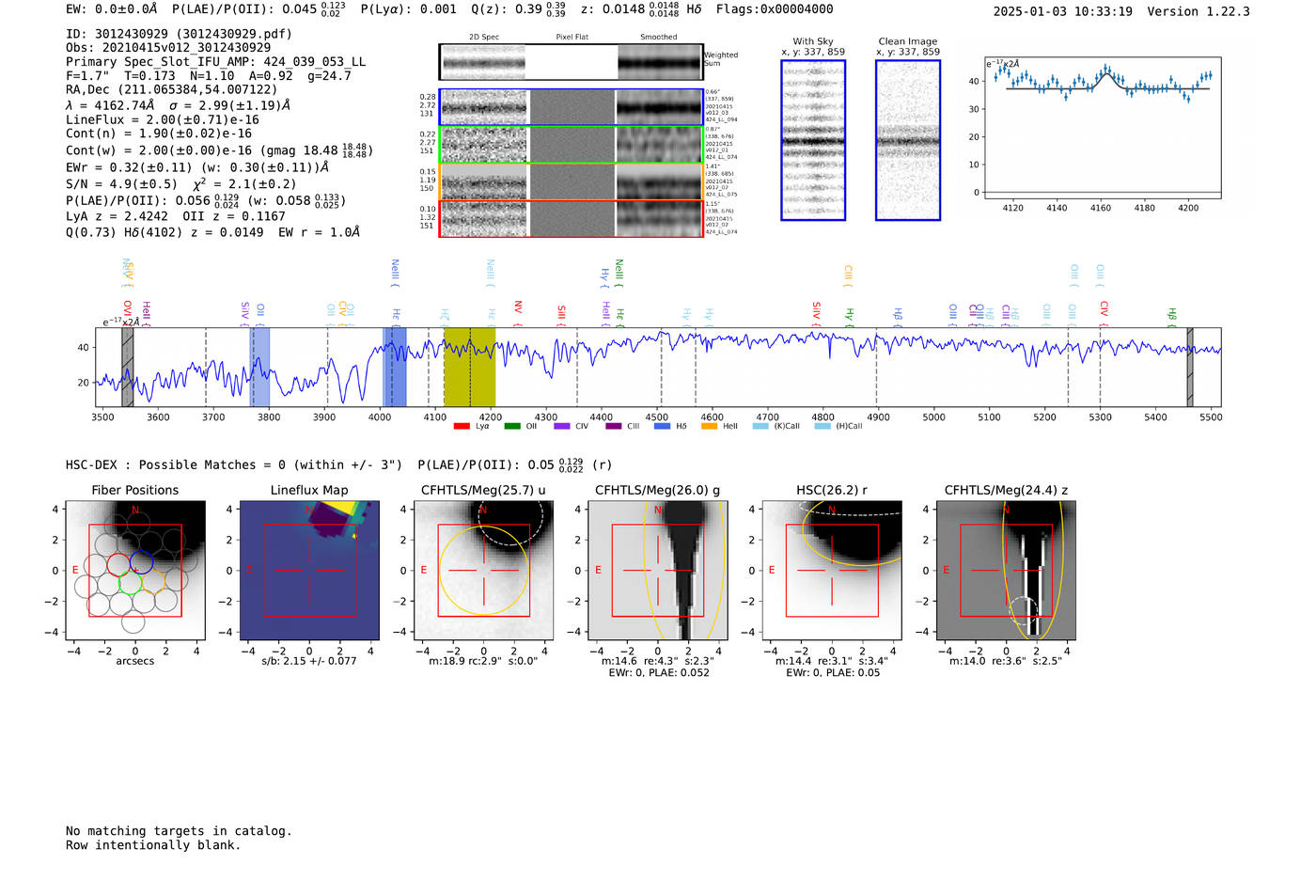Open the Lineflux Map panel
Screen dimensions: 1316x896
pyautogui.click(x=309, y=570)
